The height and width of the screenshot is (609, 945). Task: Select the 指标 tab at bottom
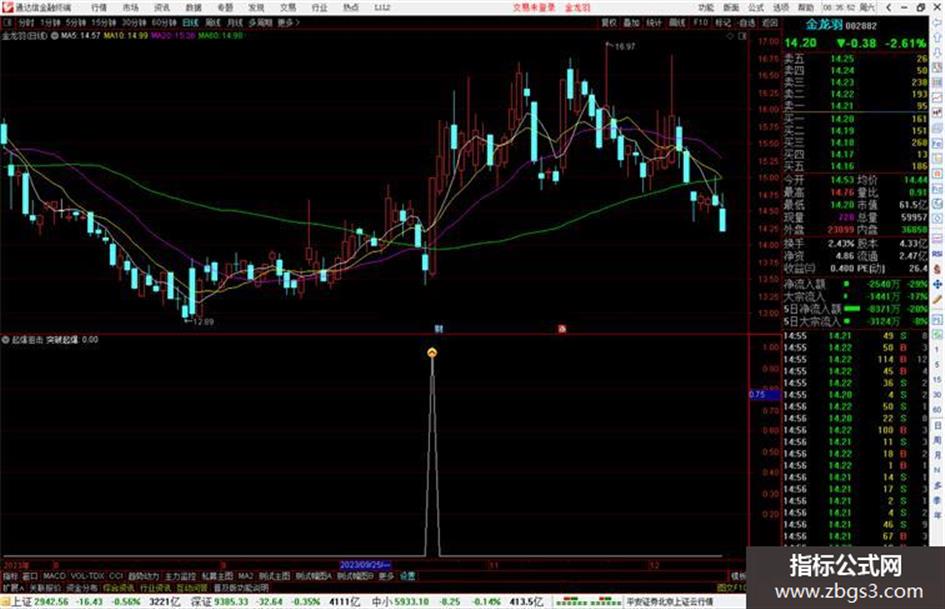pos(10,576)
